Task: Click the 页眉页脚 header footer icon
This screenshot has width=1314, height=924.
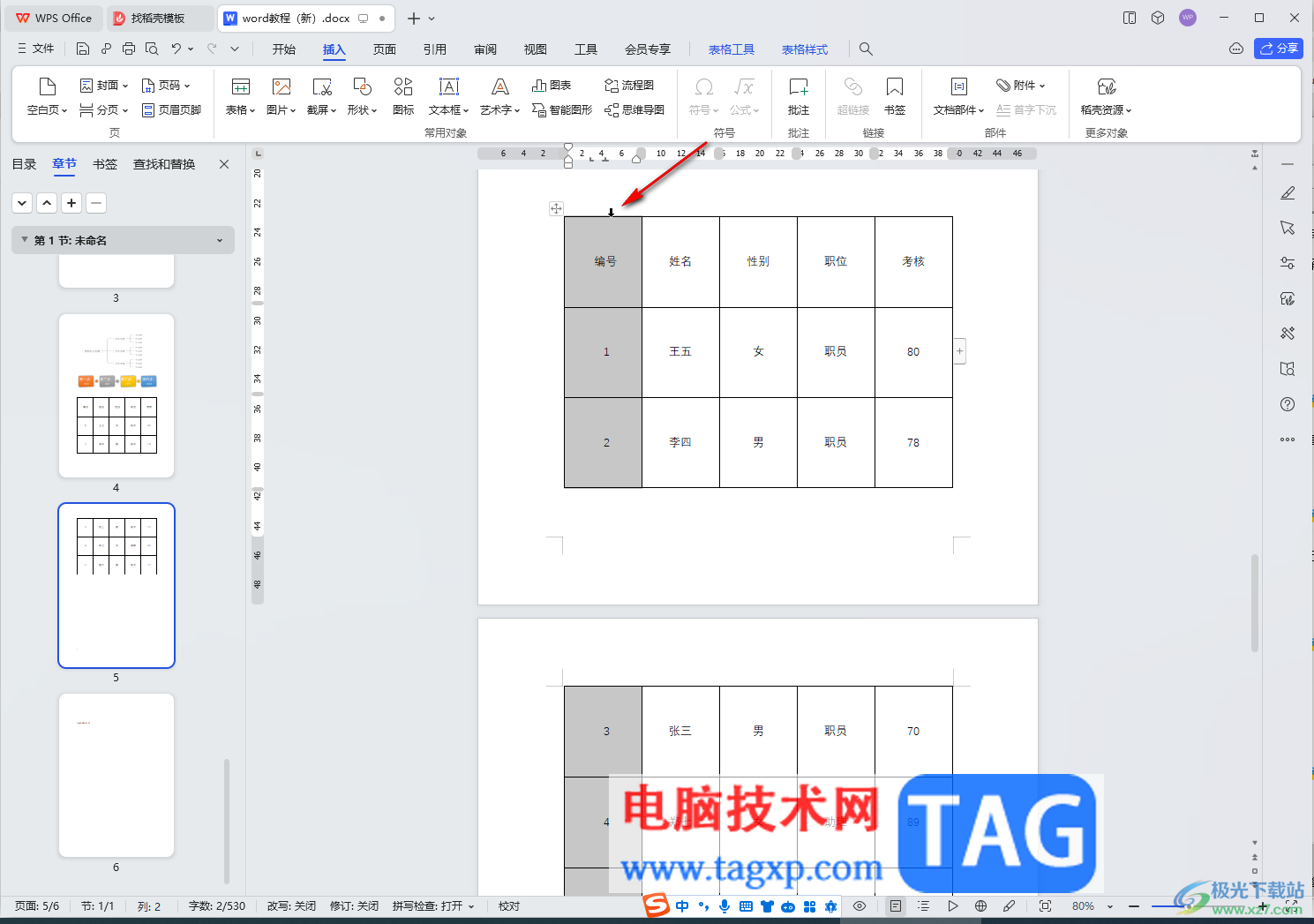Action: (171, 110)
